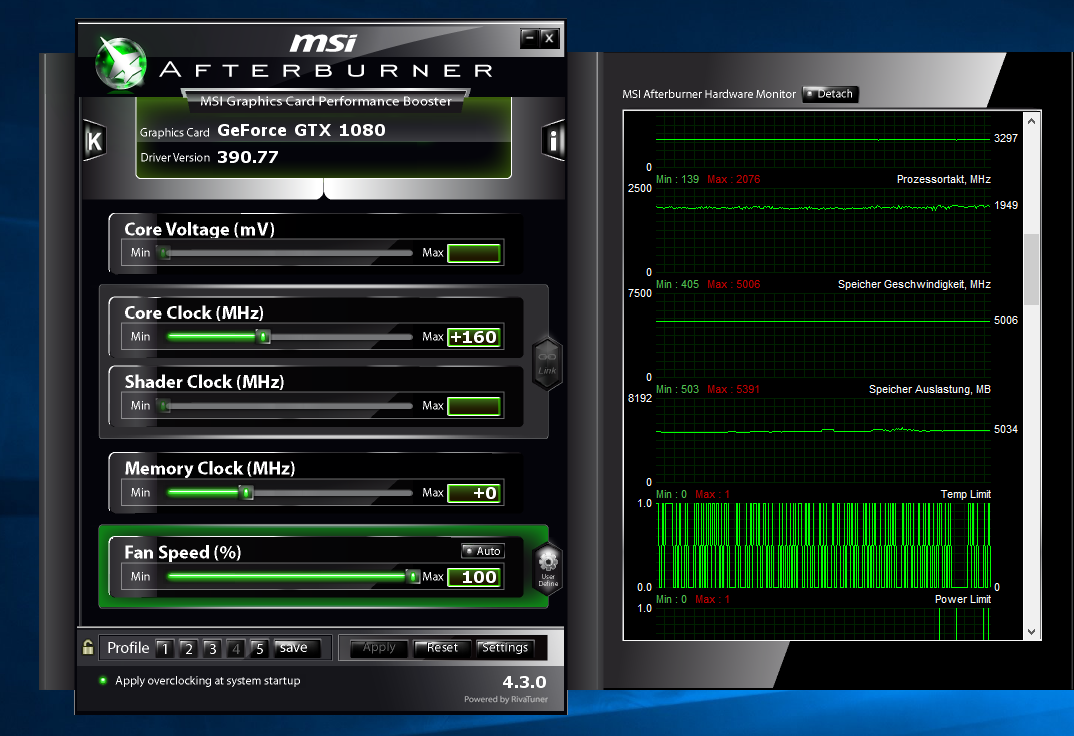Reset settings with Reset button
Viewport: 1074px width, 736px height.
click(442, 648)
